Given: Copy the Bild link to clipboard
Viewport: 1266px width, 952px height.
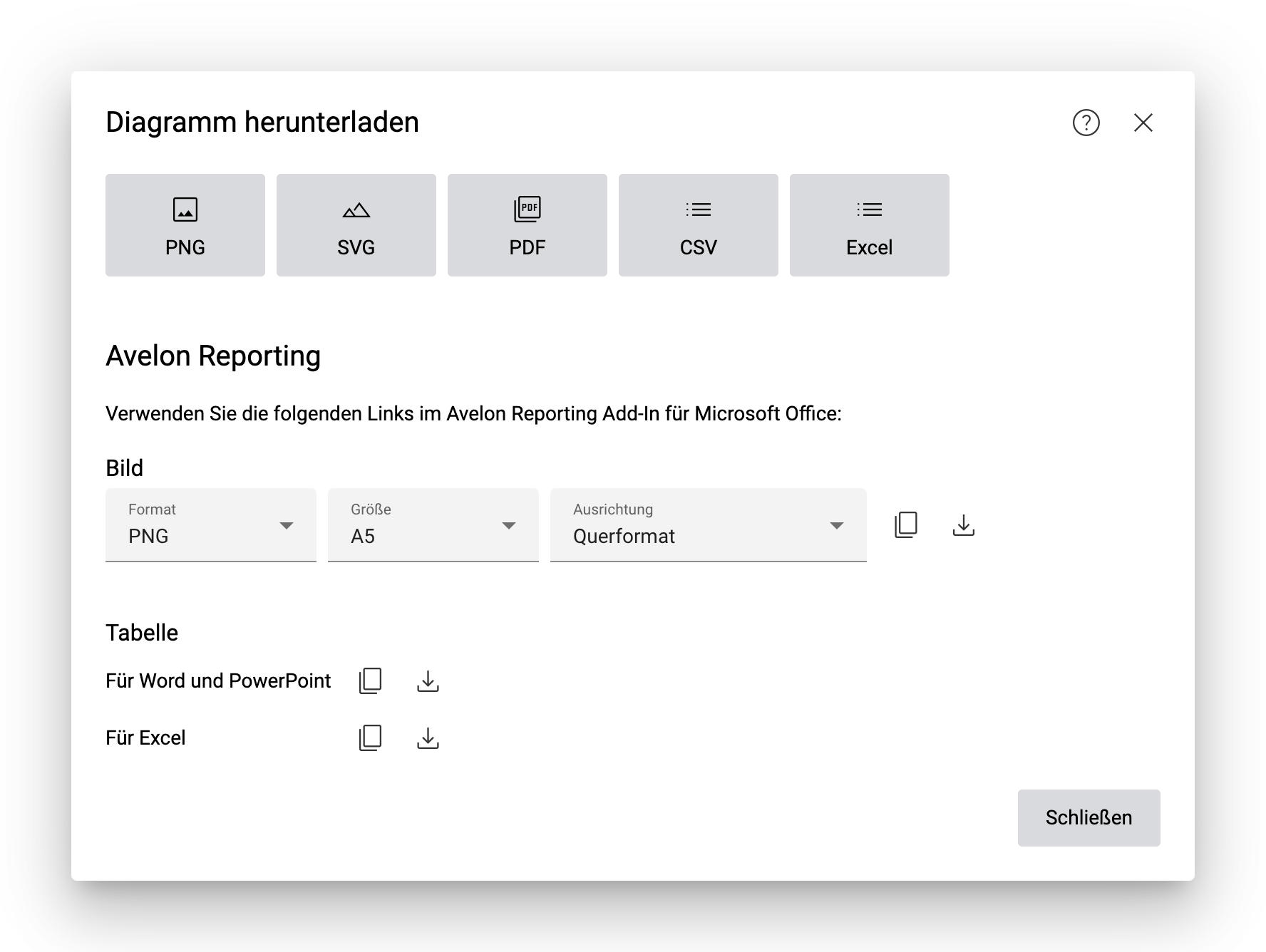Looking at the screenshot, I should [906, 525].
